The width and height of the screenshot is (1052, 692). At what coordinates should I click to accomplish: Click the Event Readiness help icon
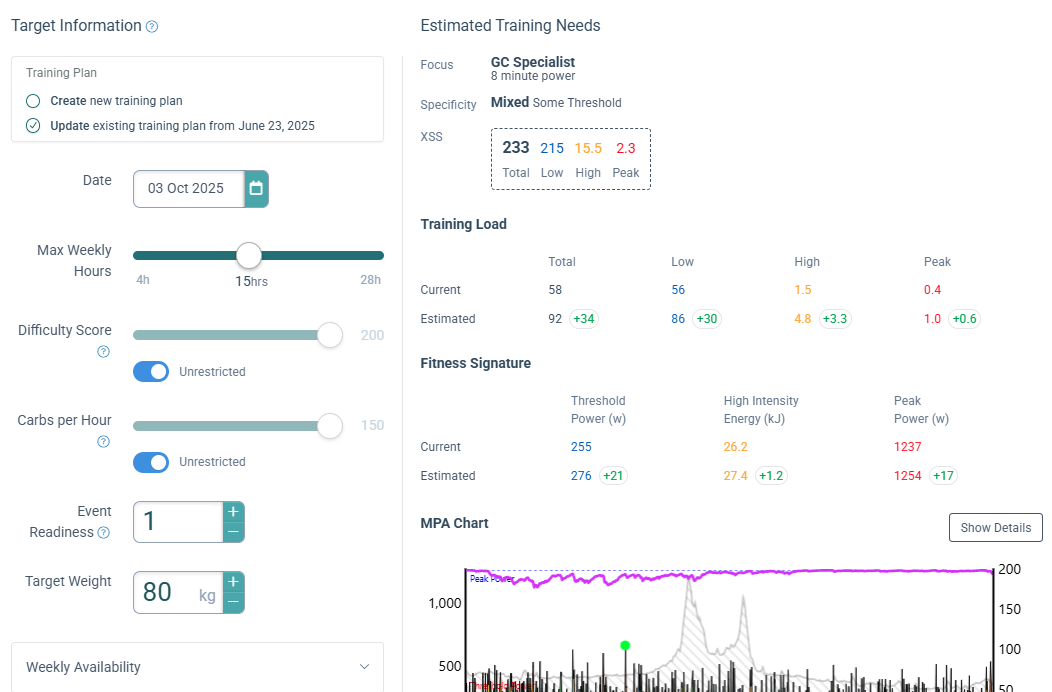tap(103, 532)
